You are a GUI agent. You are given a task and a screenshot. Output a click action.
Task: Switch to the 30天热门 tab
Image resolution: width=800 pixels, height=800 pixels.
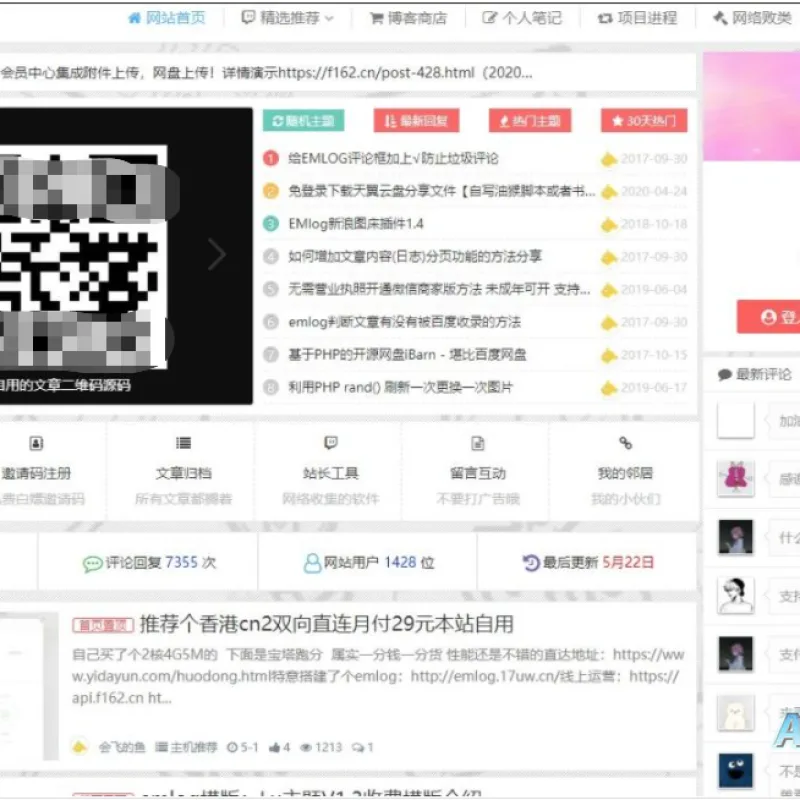click(644, 121)
